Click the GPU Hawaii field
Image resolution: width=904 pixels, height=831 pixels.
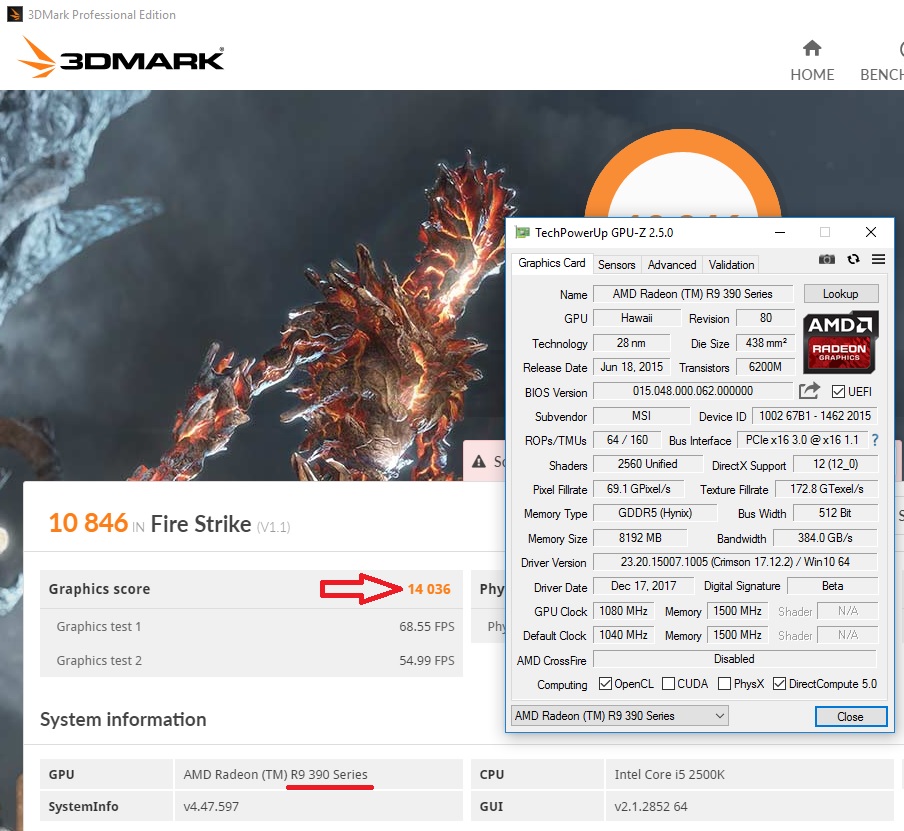pyautogui.click(x=636, y=318)
